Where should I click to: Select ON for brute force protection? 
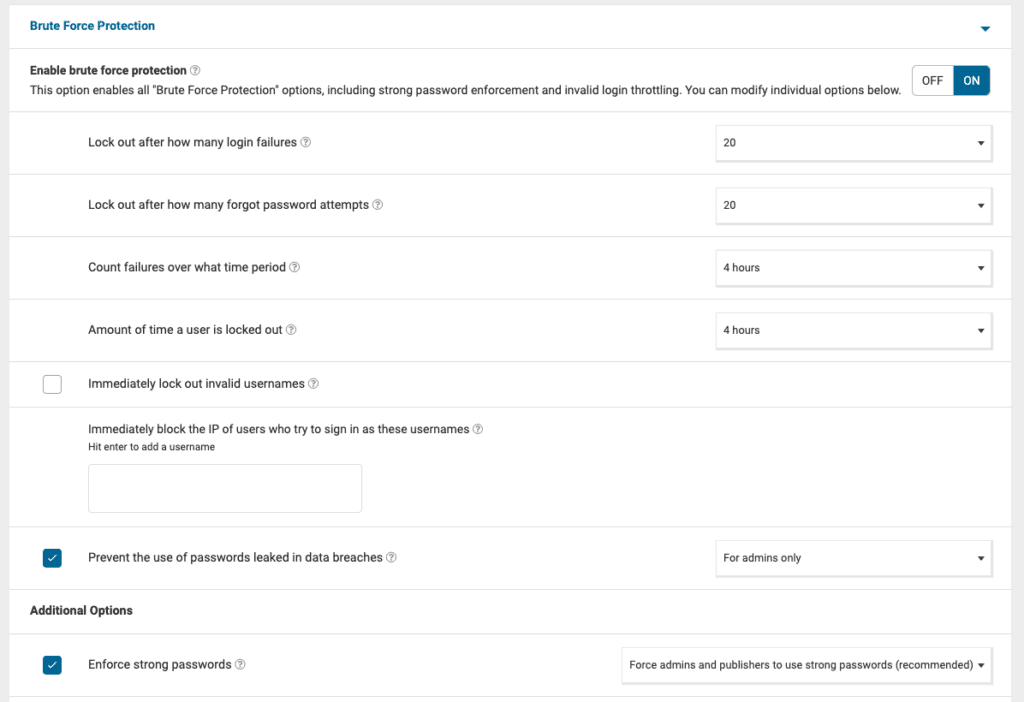[971, 81]
